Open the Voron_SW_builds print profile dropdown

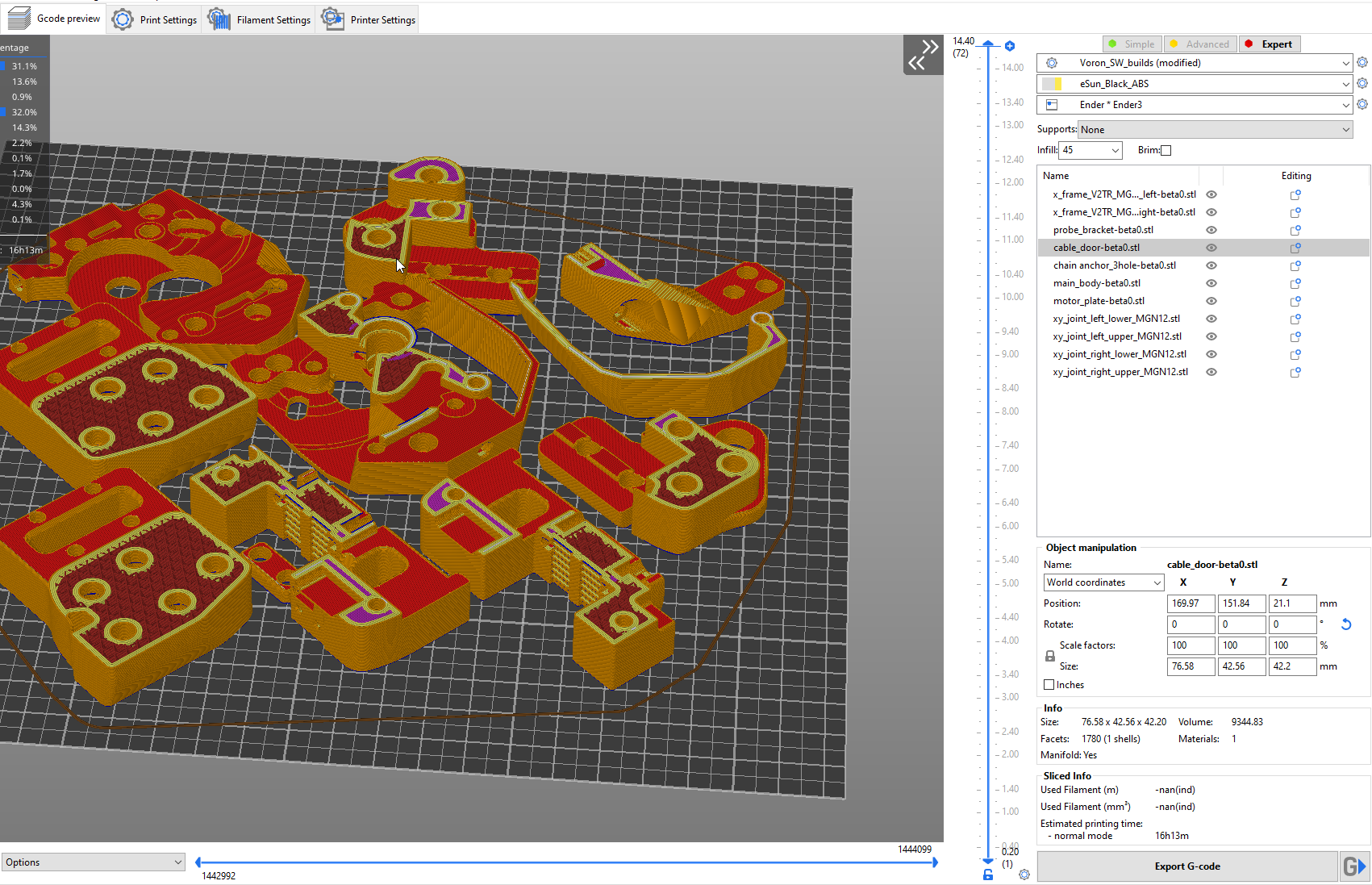click(x=1195, y=63)
